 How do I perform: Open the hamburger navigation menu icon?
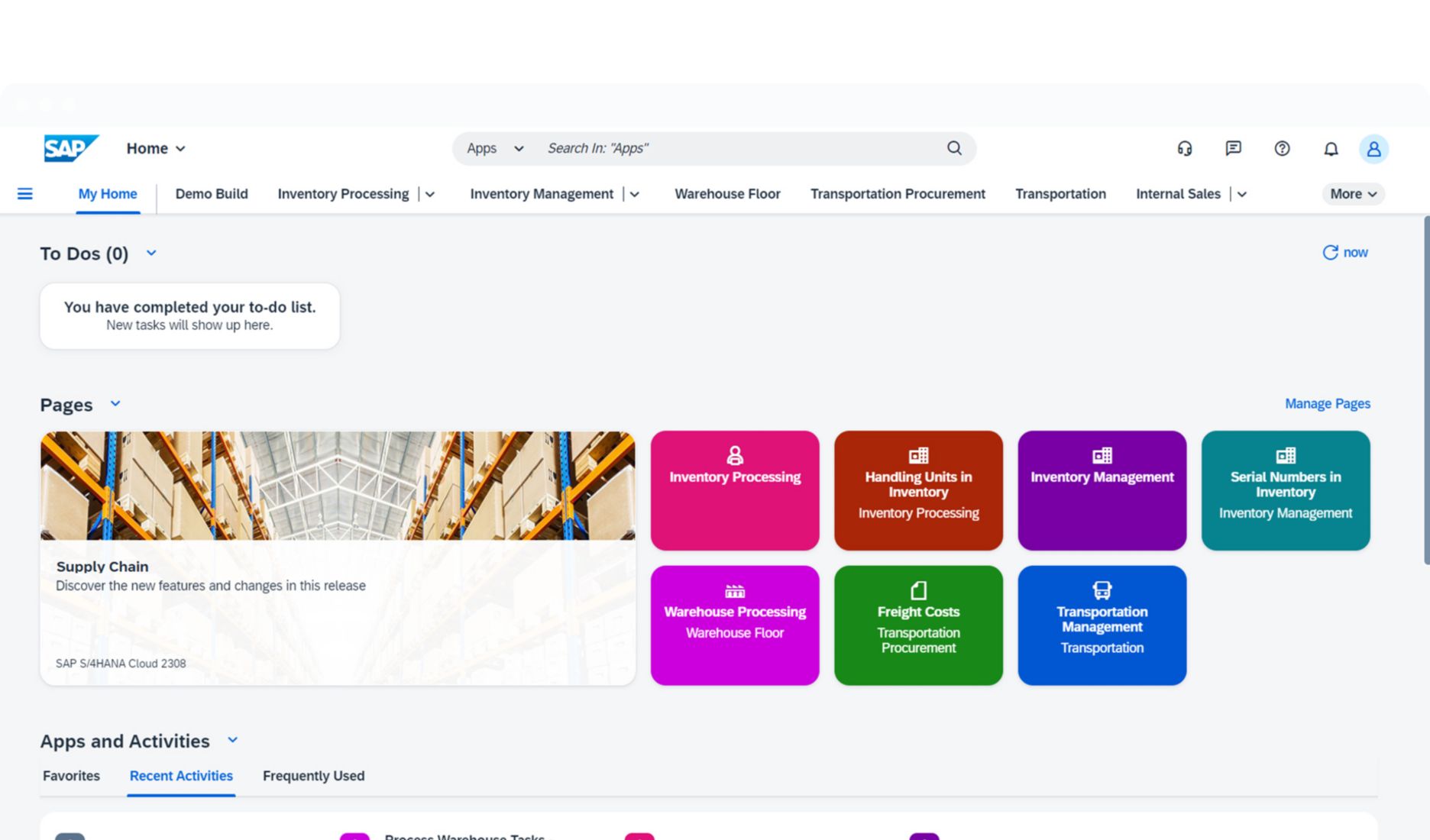(x=25, y=194)
